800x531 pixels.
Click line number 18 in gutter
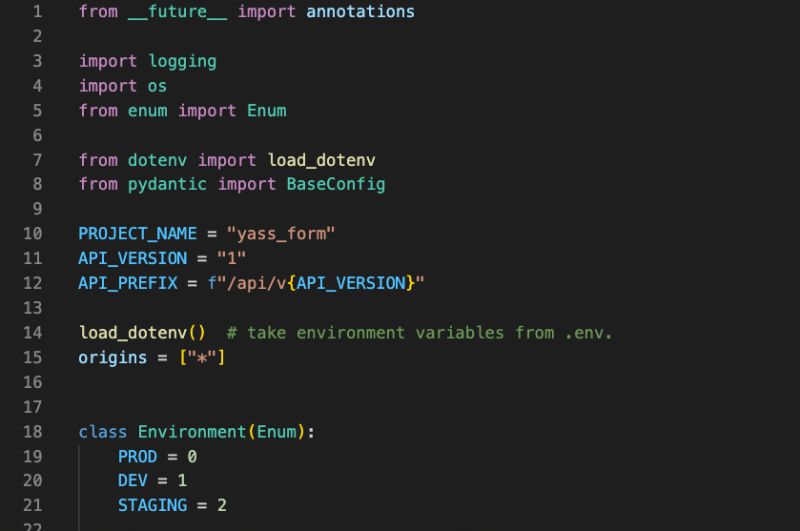point(33,432)
